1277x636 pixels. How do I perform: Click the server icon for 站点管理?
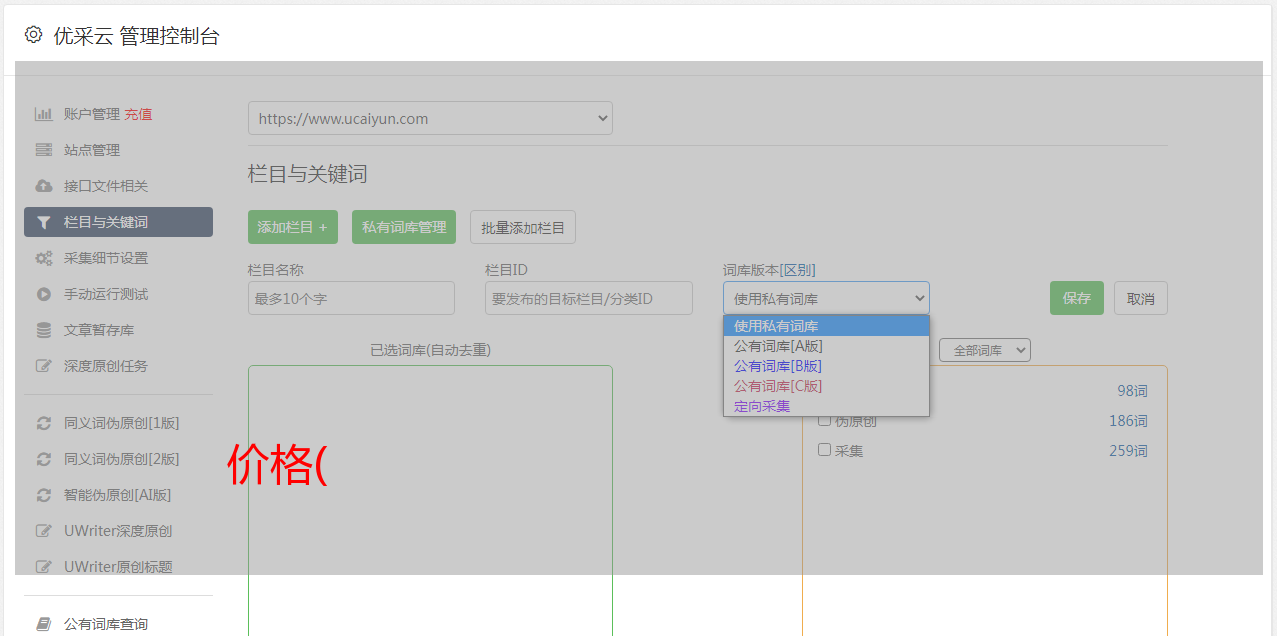(44, 150)
